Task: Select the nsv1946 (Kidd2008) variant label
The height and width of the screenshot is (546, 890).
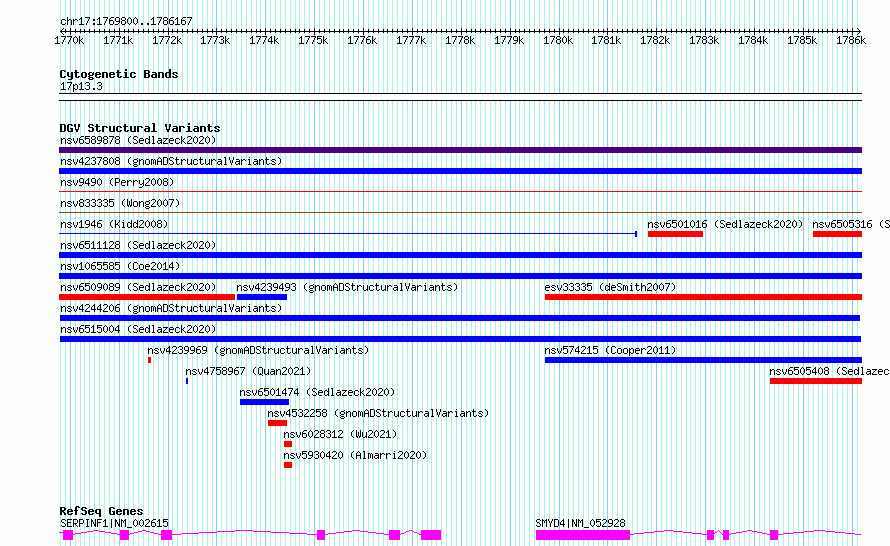Action: pos(114,224)
